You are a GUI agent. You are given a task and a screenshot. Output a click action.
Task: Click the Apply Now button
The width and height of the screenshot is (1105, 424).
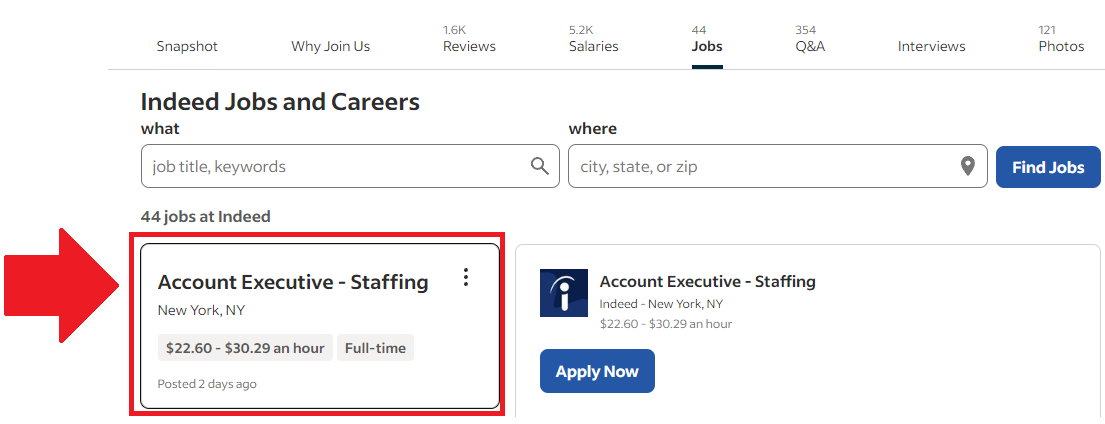[x=597, y=371]
